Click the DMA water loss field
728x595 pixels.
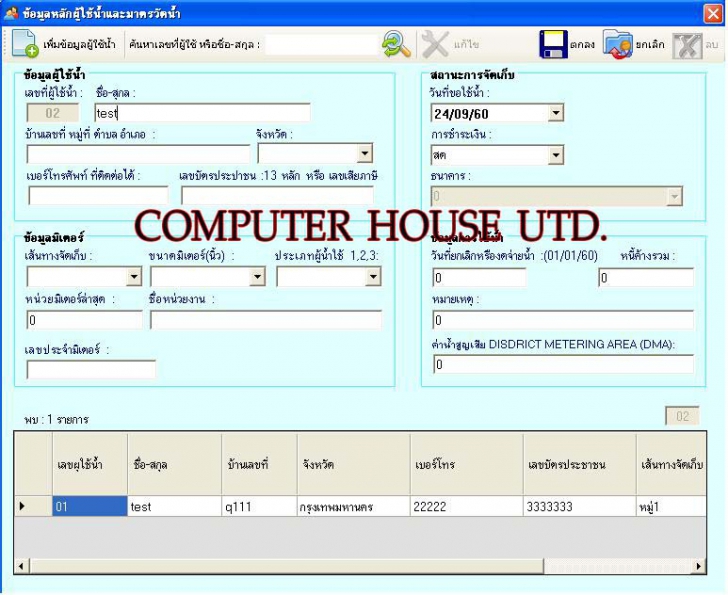pos(563,365)
